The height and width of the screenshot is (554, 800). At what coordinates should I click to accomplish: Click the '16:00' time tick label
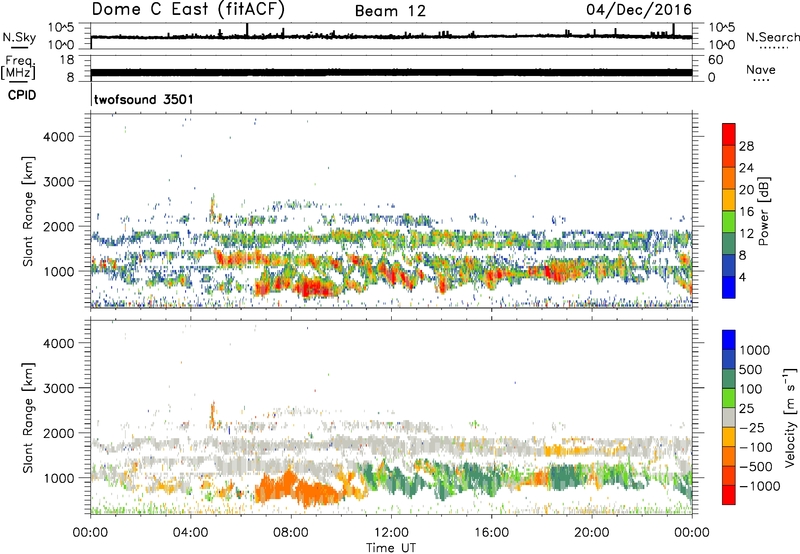pos(491,533)
